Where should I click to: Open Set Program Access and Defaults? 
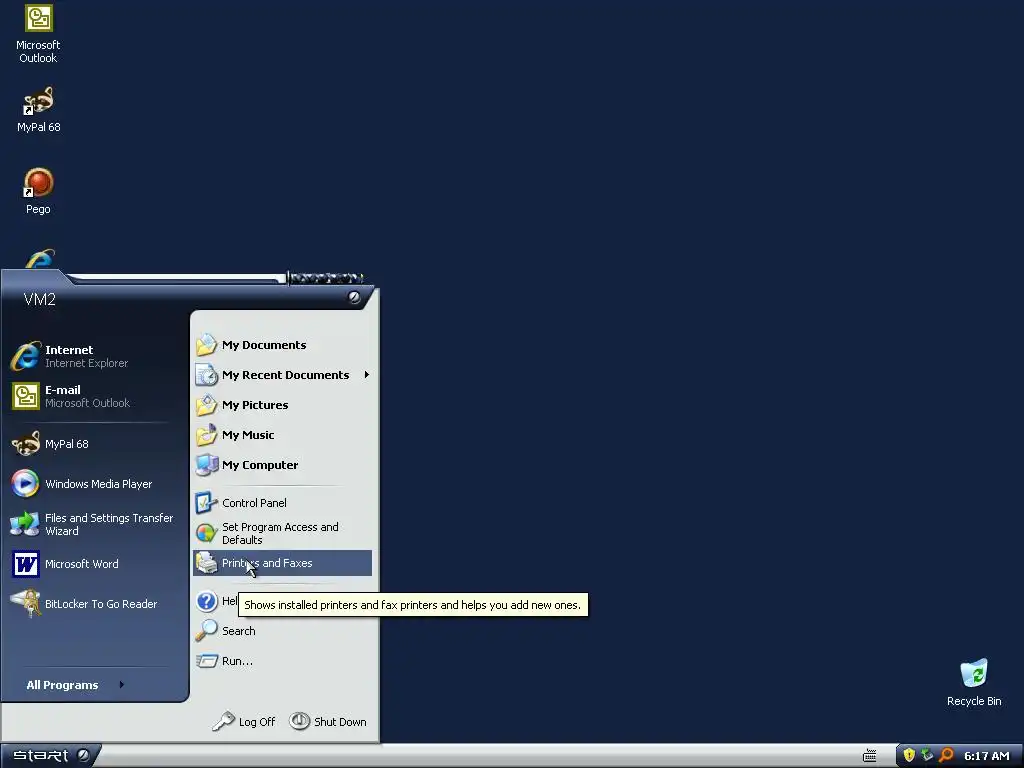click(282, 533)
